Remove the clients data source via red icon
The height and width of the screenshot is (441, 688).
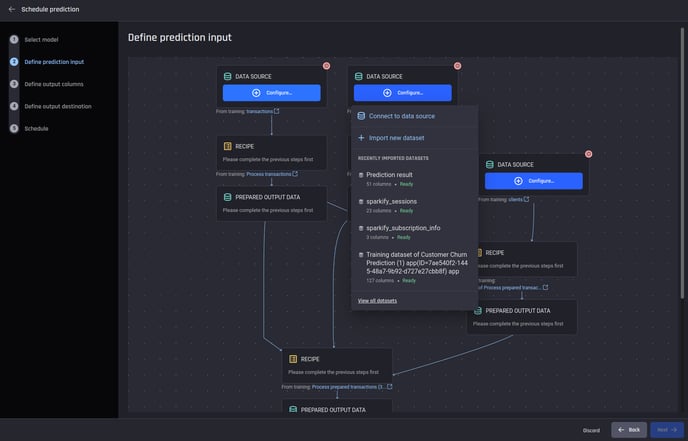(589, 154)
